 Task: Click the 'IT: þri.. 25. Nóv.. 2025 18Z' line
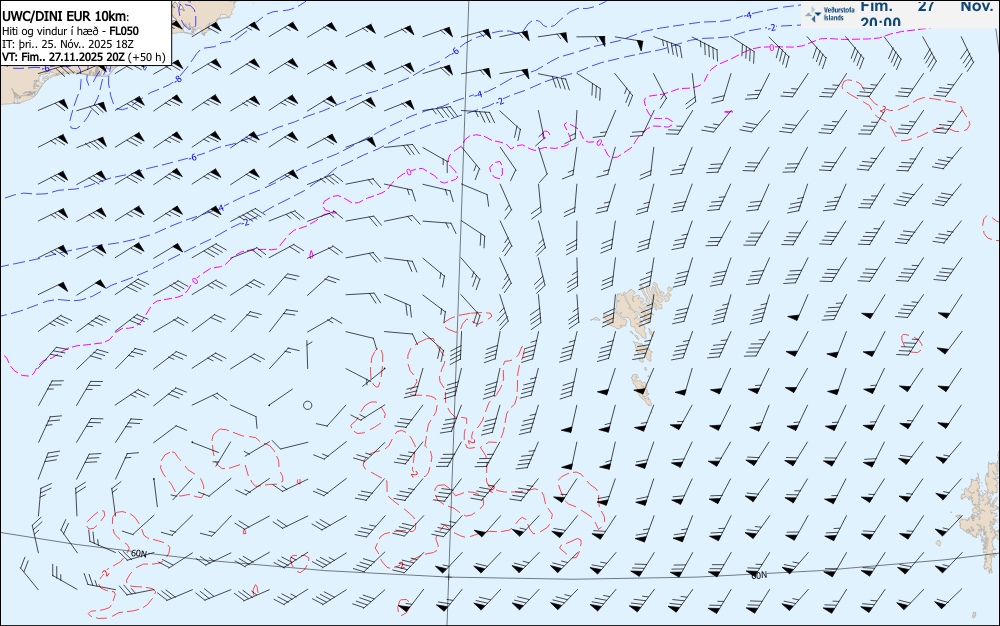point(68,44)
